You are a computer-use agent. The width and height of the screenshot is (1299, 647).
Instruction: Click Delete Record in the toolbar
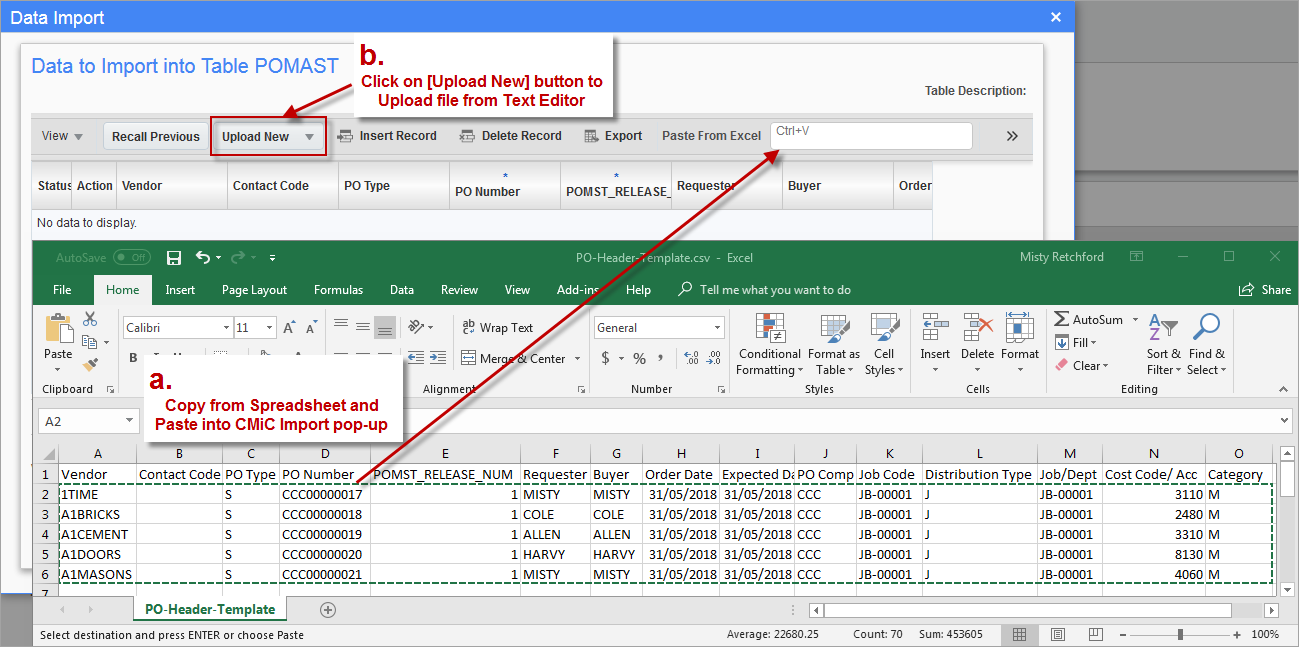(511, 136)
